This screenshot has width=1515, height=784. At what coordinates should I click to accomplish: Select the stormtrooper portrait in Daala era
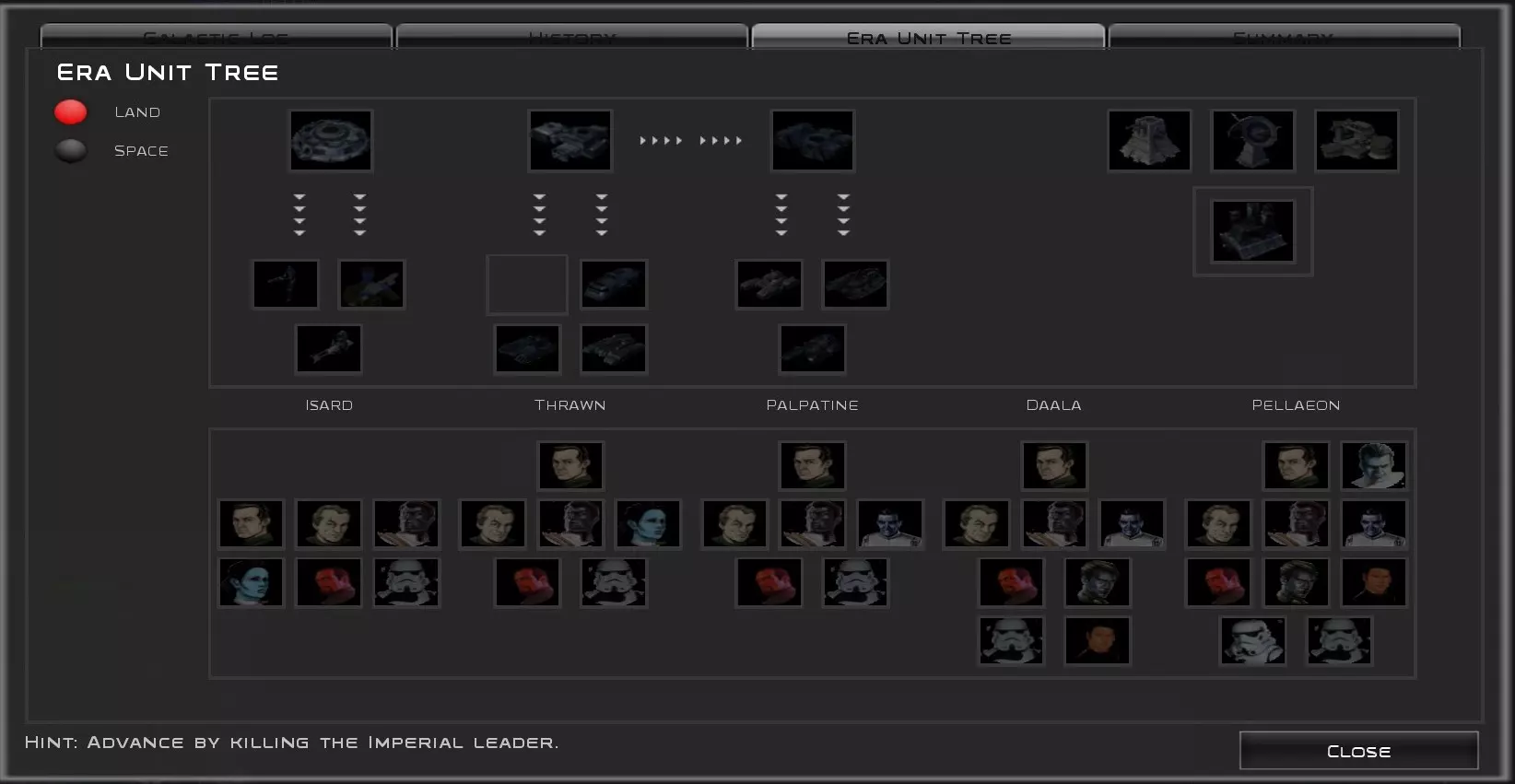(x=1011, y=640)
